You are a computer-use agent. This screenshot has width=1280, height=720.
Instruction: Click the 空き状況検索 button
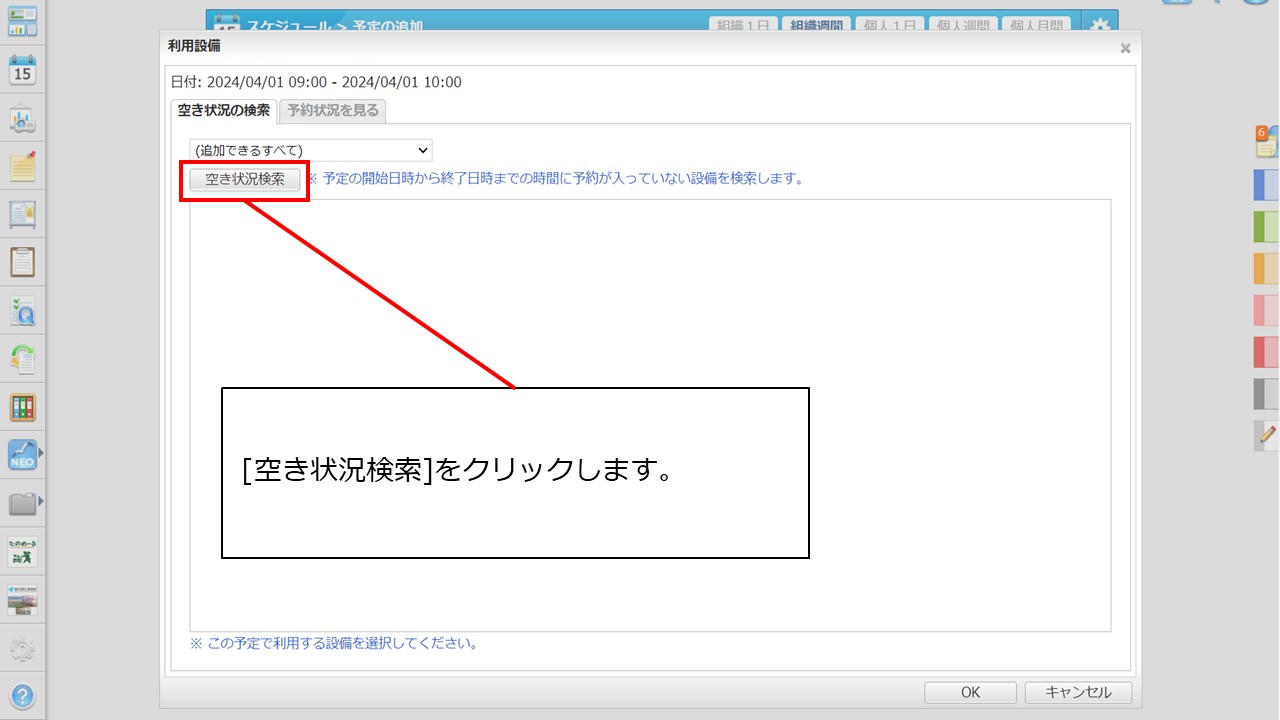245,180
